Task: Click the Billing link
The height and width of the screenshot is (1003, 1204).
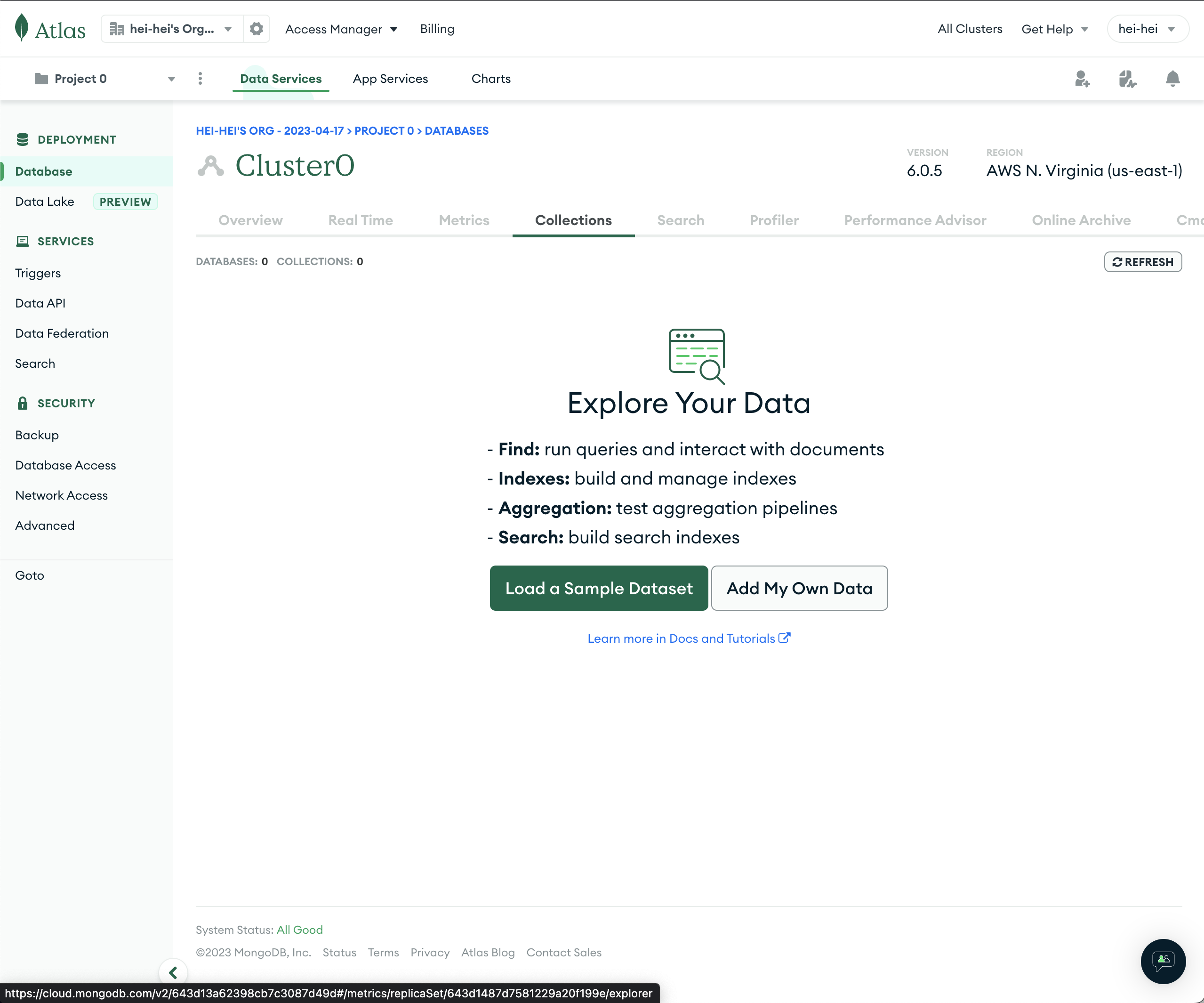Action: pos(437,29)
